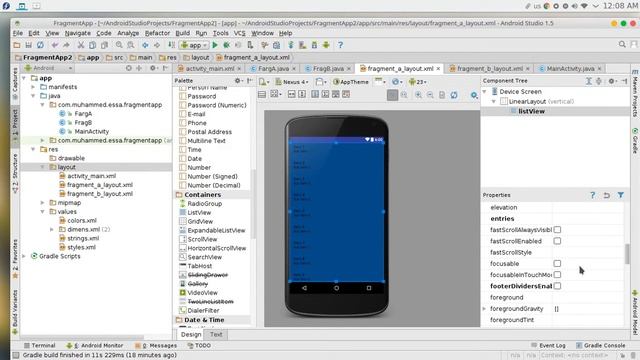The height and width of the screenshot is (360, 640).
Task: Open Project panel settings gear
Action: coord(153,68)
